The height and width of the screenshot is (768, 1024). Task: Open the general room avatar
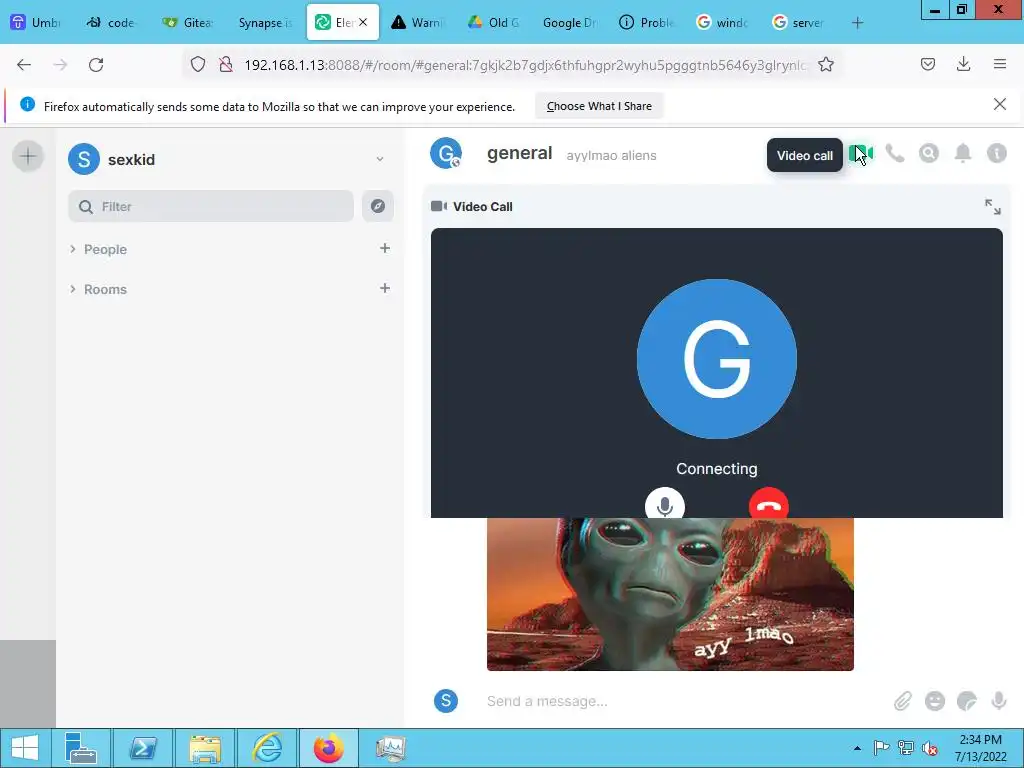(446, 153)
